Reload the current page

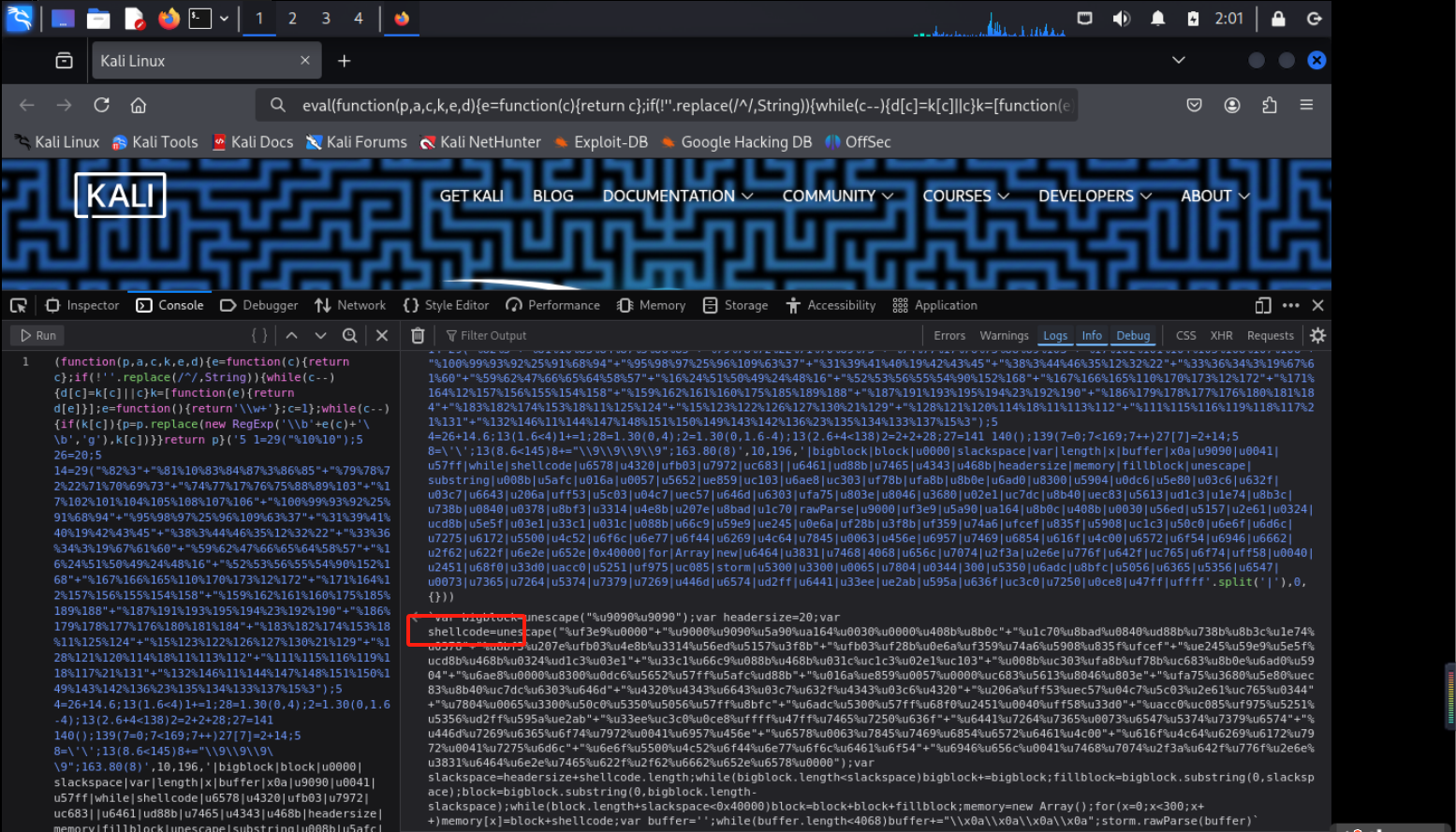101,105
